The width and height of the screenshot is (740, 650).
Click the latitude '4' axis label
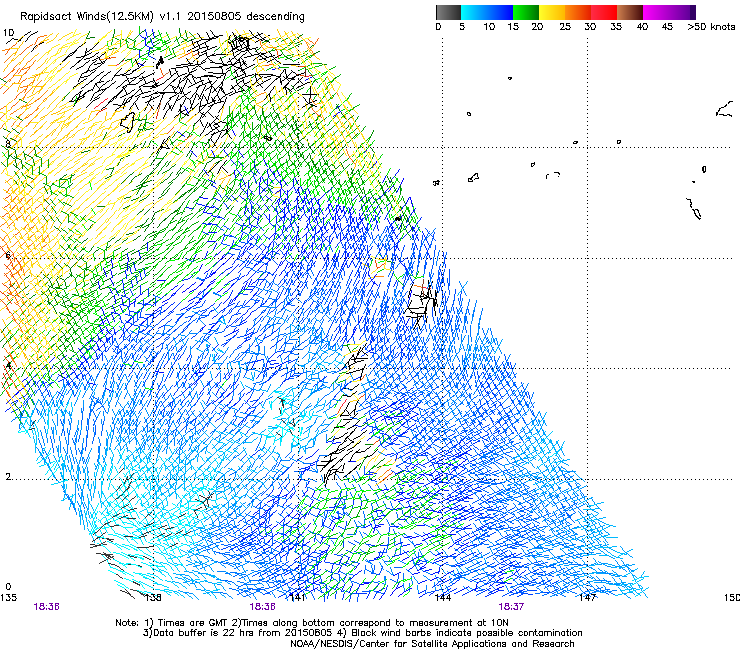pos(8,365)
